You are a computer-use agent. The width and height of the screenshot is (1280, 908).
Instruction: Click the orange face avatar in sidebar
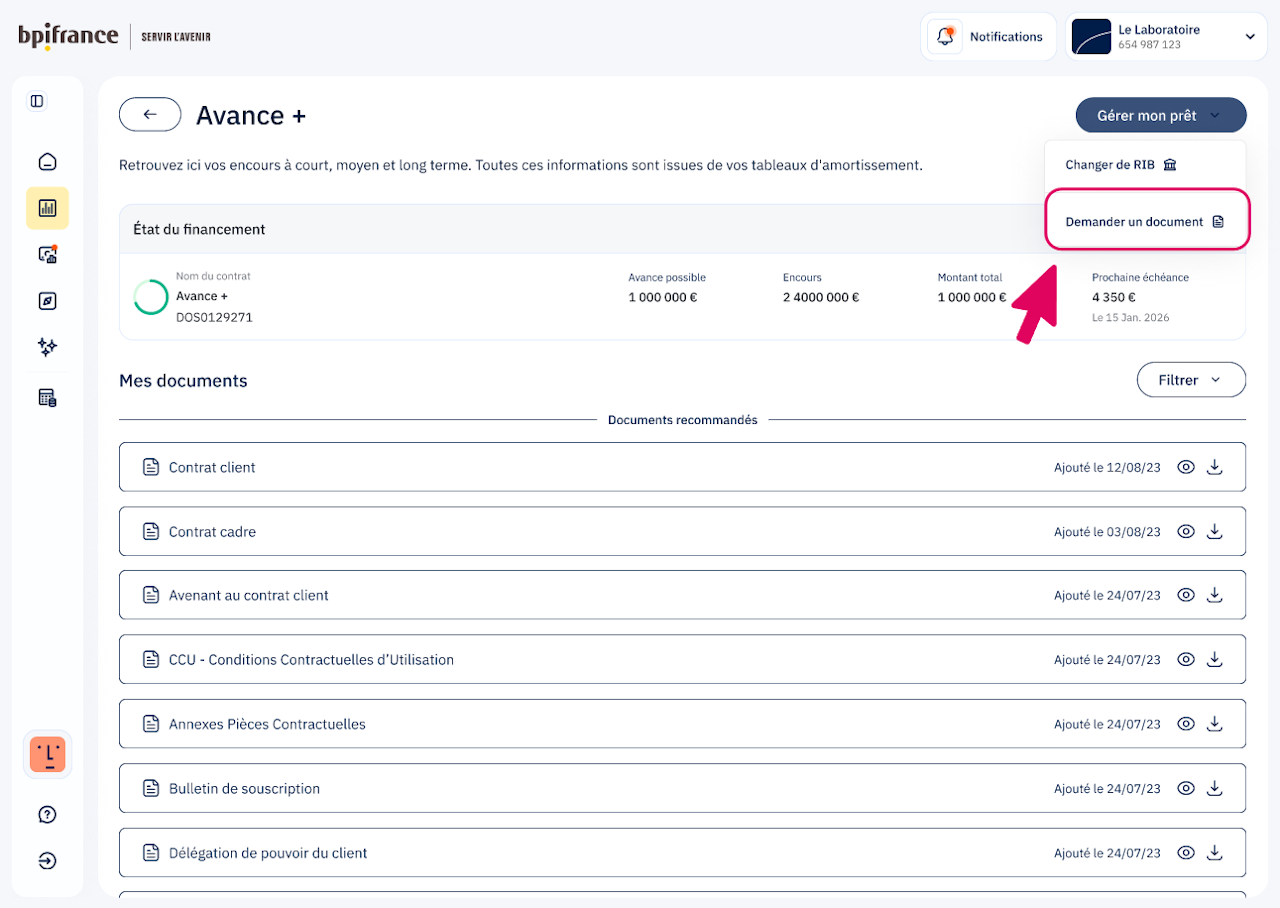tap(47, 754)
